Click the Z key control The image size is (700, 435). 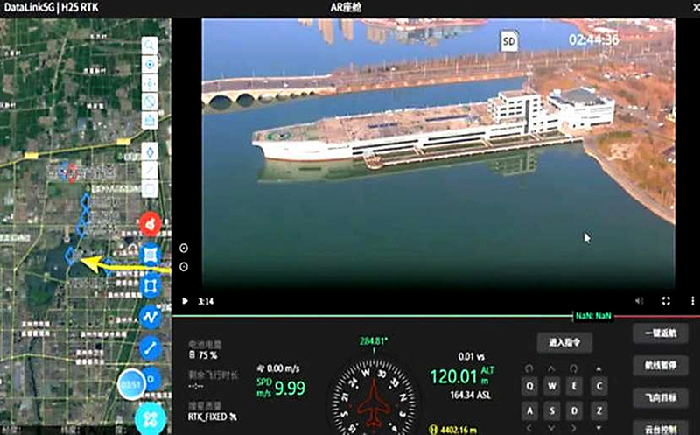pos(599,410)
